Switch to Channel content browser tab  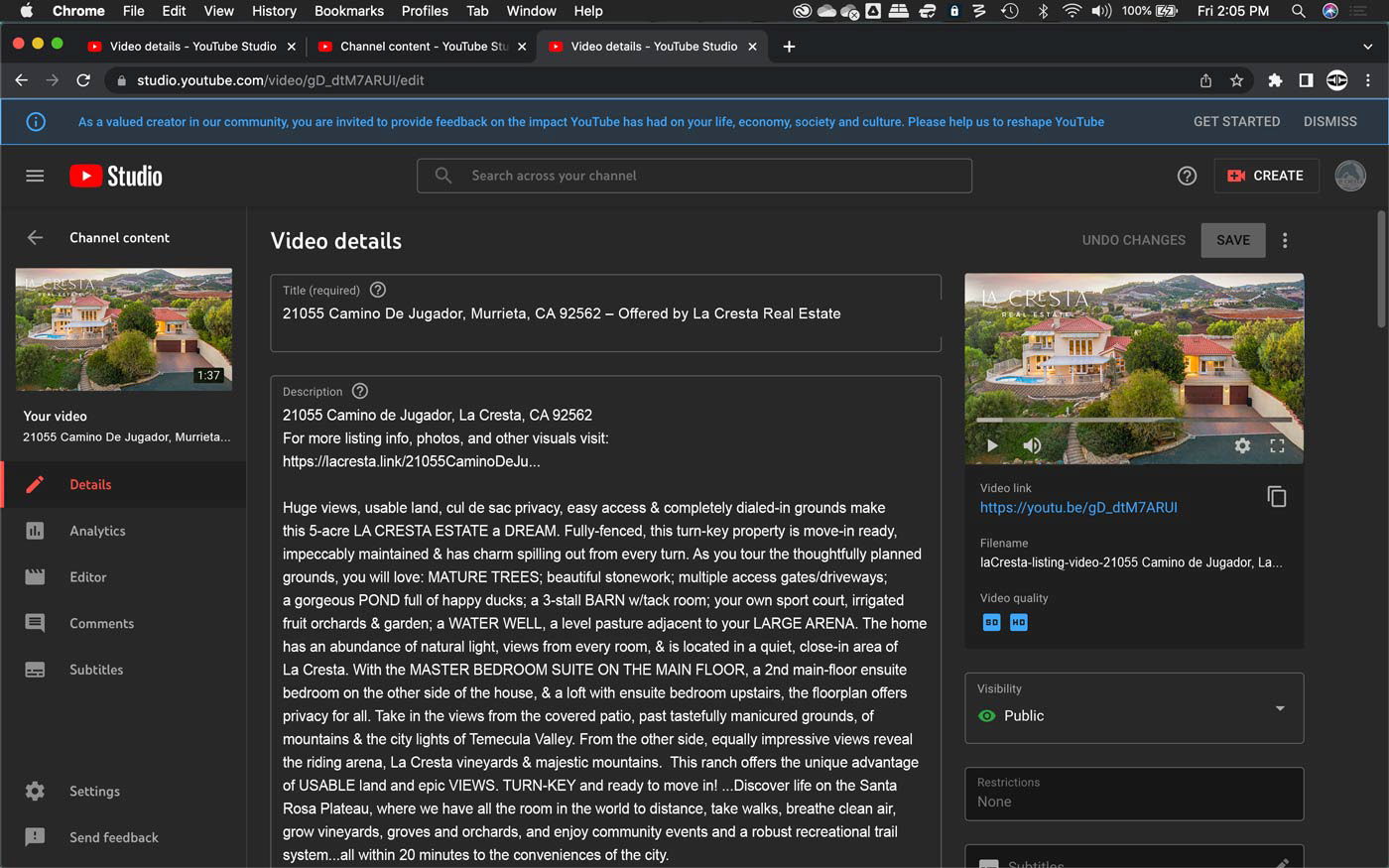pos(422,47)
